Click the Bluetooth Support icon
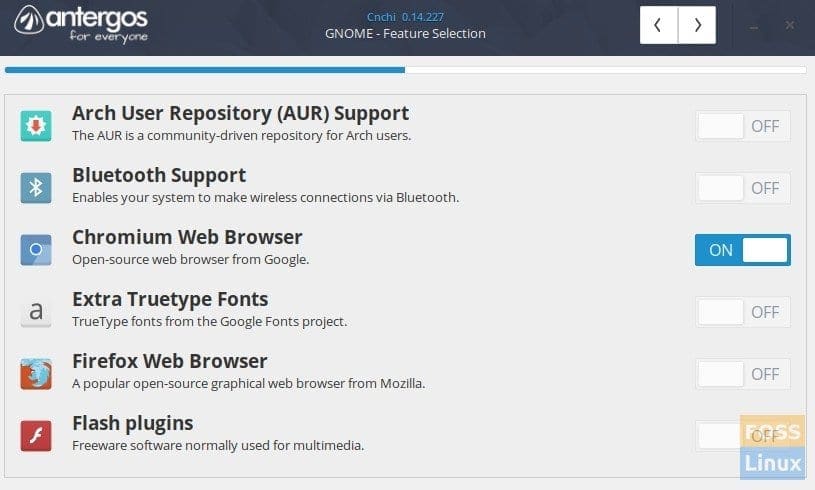The width and height of the screenshot is (815, 490). point(36,188)
